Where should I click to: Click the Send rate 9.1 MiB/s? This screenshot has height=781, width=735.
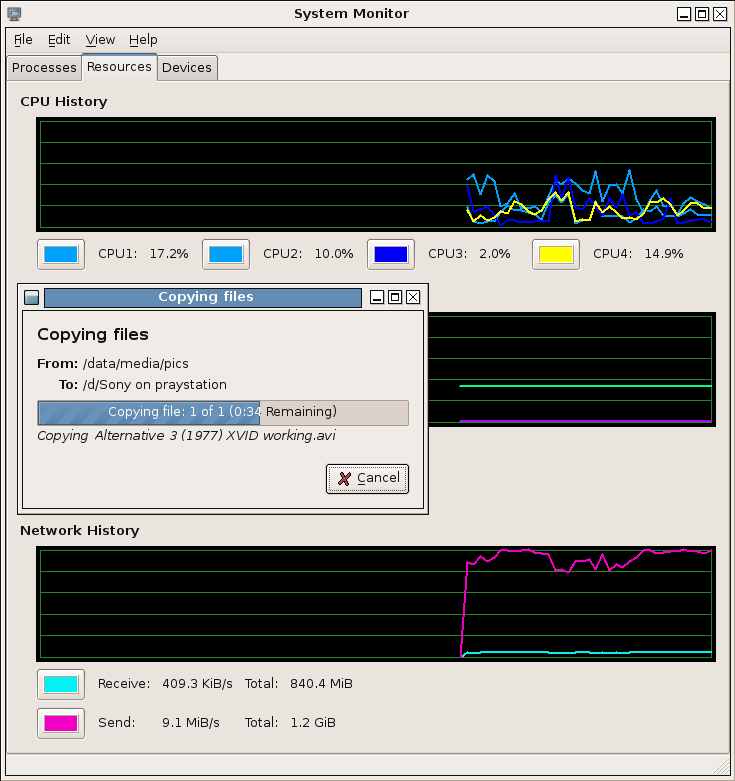191,723
